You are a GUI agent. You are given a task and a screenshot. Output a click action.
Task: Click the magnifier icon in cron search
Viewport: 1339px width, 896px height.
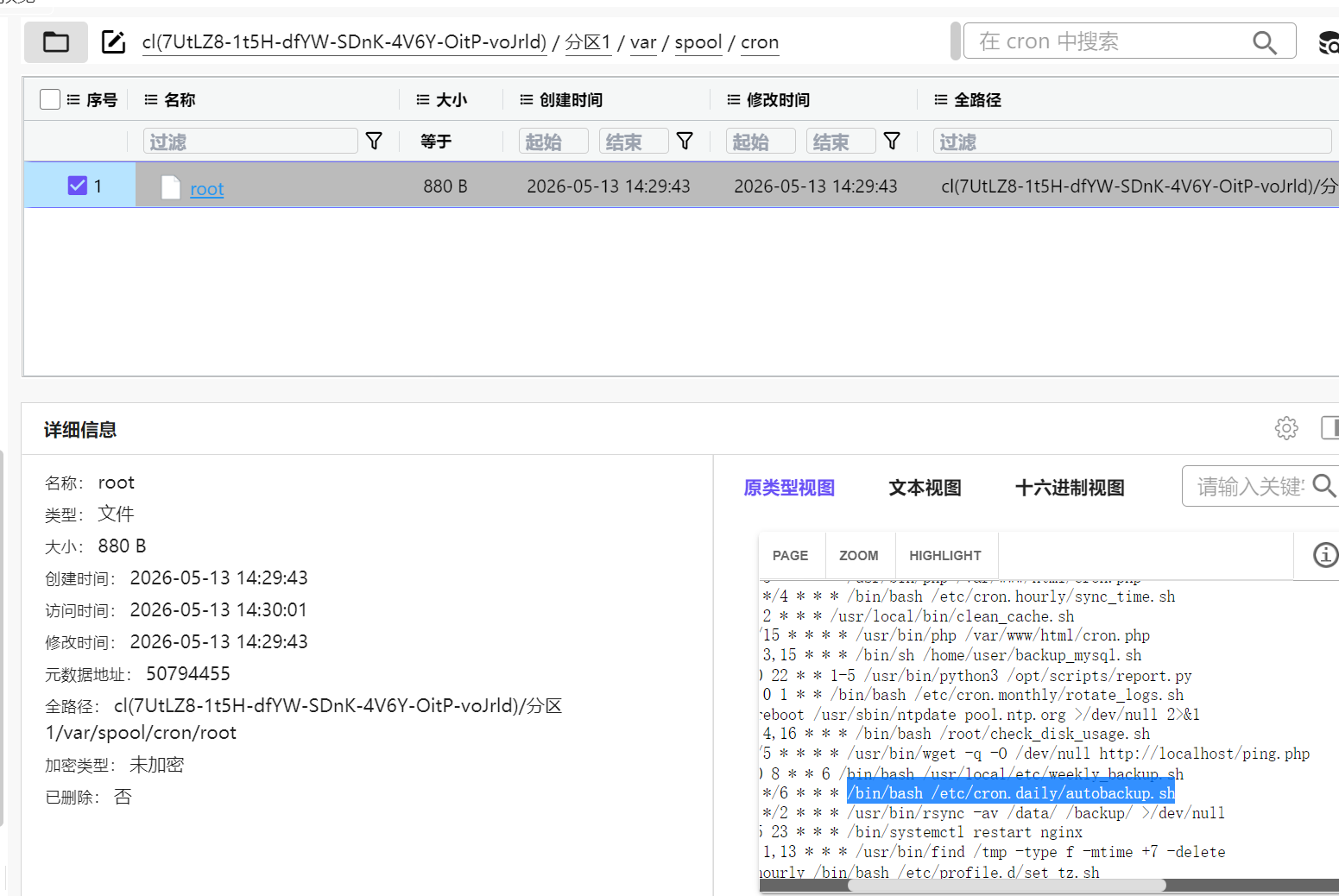click(1264, 41)
